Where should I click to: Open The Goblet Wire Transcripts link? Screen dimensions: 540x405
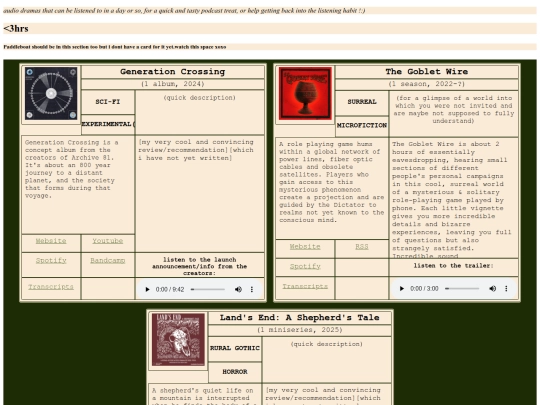click(x=305, y=286)
